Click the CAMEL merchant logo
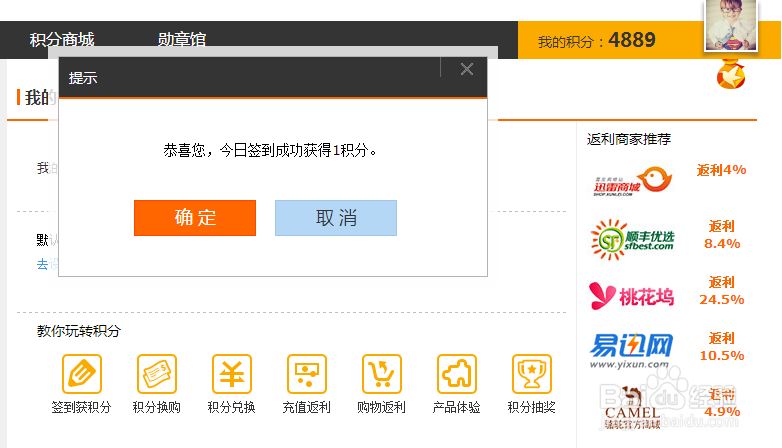 tap(631, 407)
